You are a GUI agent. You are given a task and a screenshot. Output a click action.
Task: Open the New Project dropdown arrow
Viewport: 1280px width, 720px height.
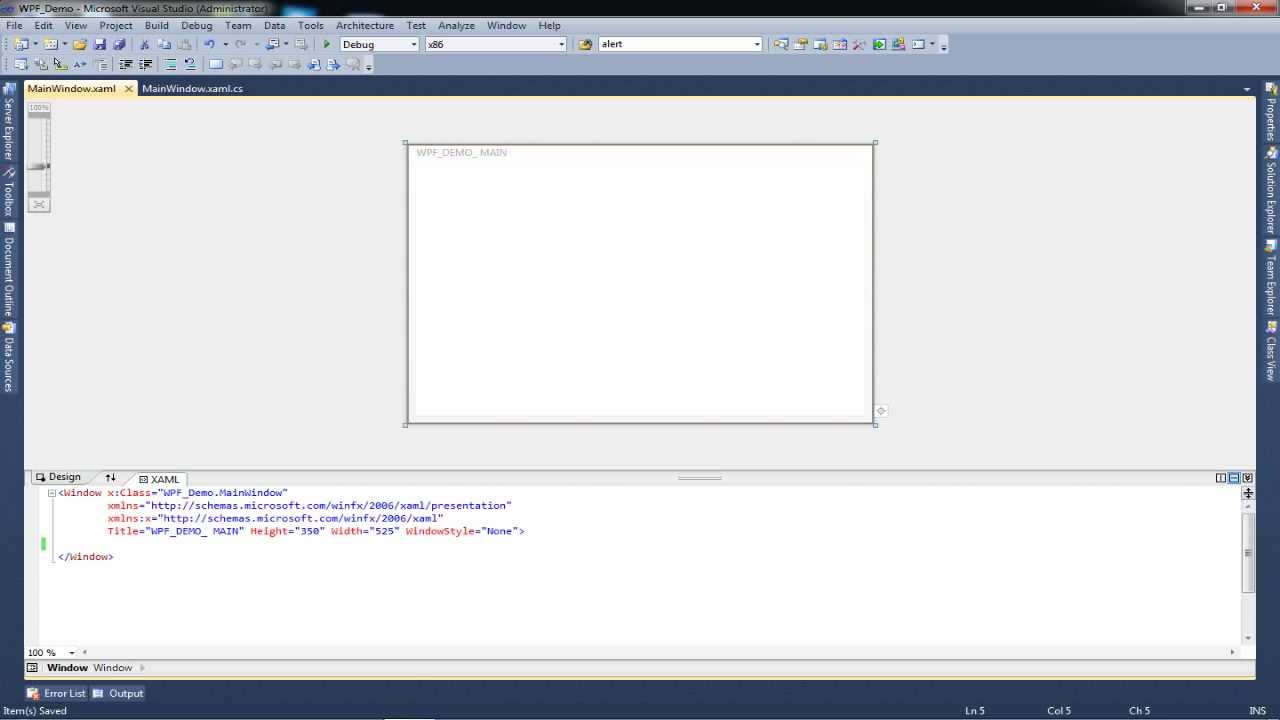[x=35, y=44]
